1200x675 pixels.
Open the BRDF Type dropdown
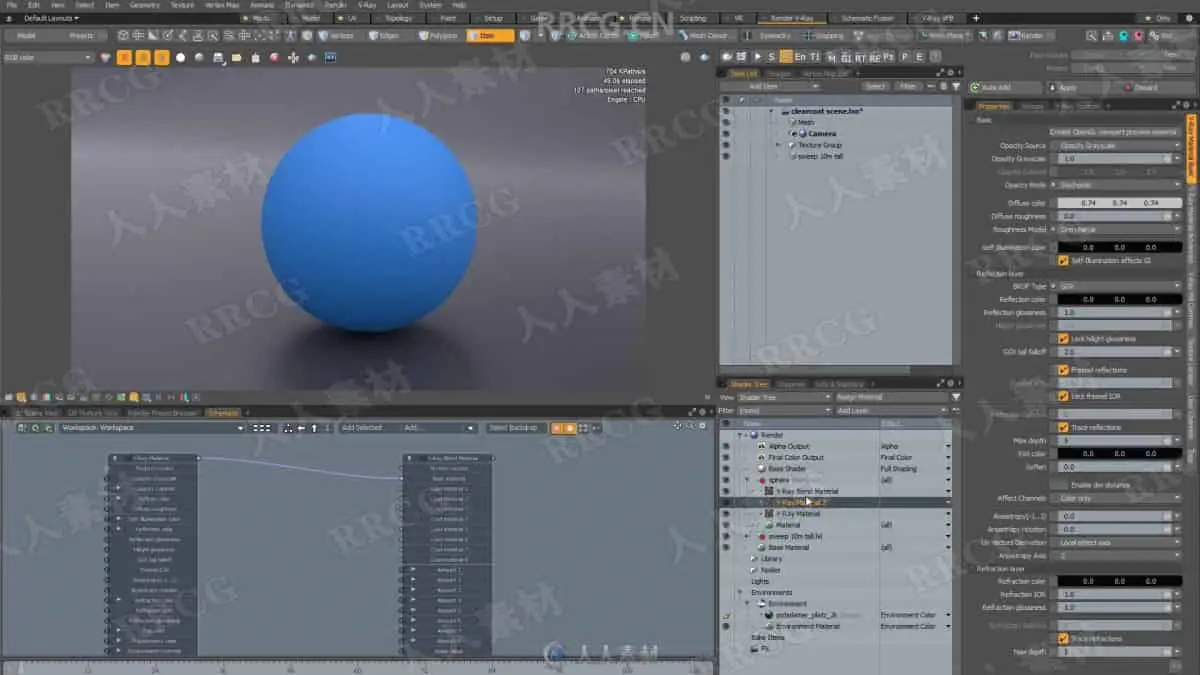(1120, 286)
